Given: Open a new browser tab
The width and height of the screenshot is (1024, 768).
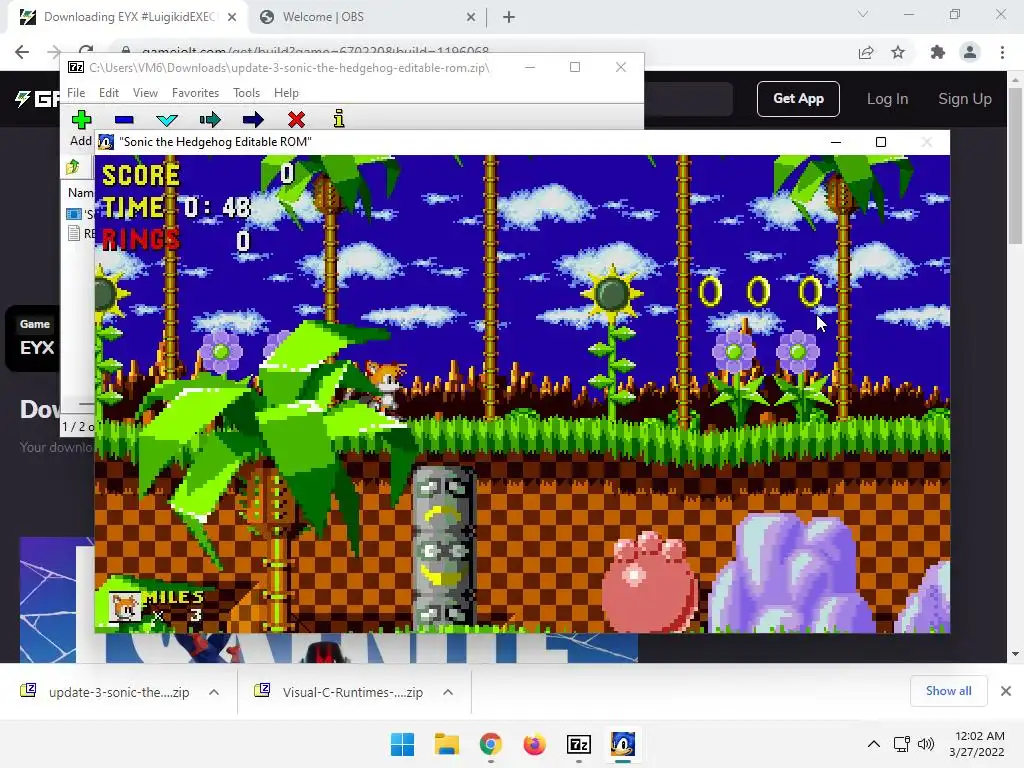Looking at the screenshot, I should pos(509,17).
